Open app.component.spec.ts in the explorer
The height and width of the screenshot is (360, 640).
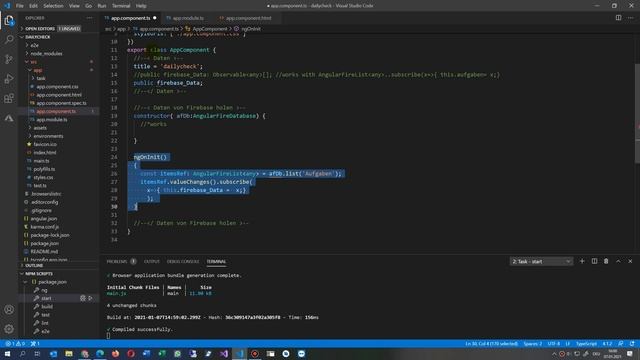pos(61,103)
